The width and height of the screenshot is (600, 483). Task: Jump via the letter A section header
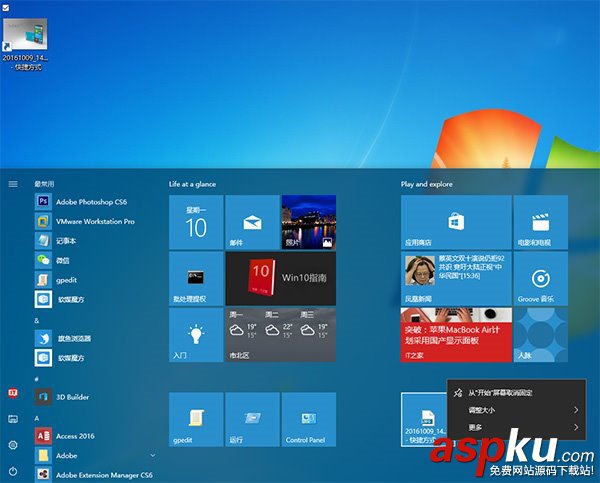click(x=37, y=418)
